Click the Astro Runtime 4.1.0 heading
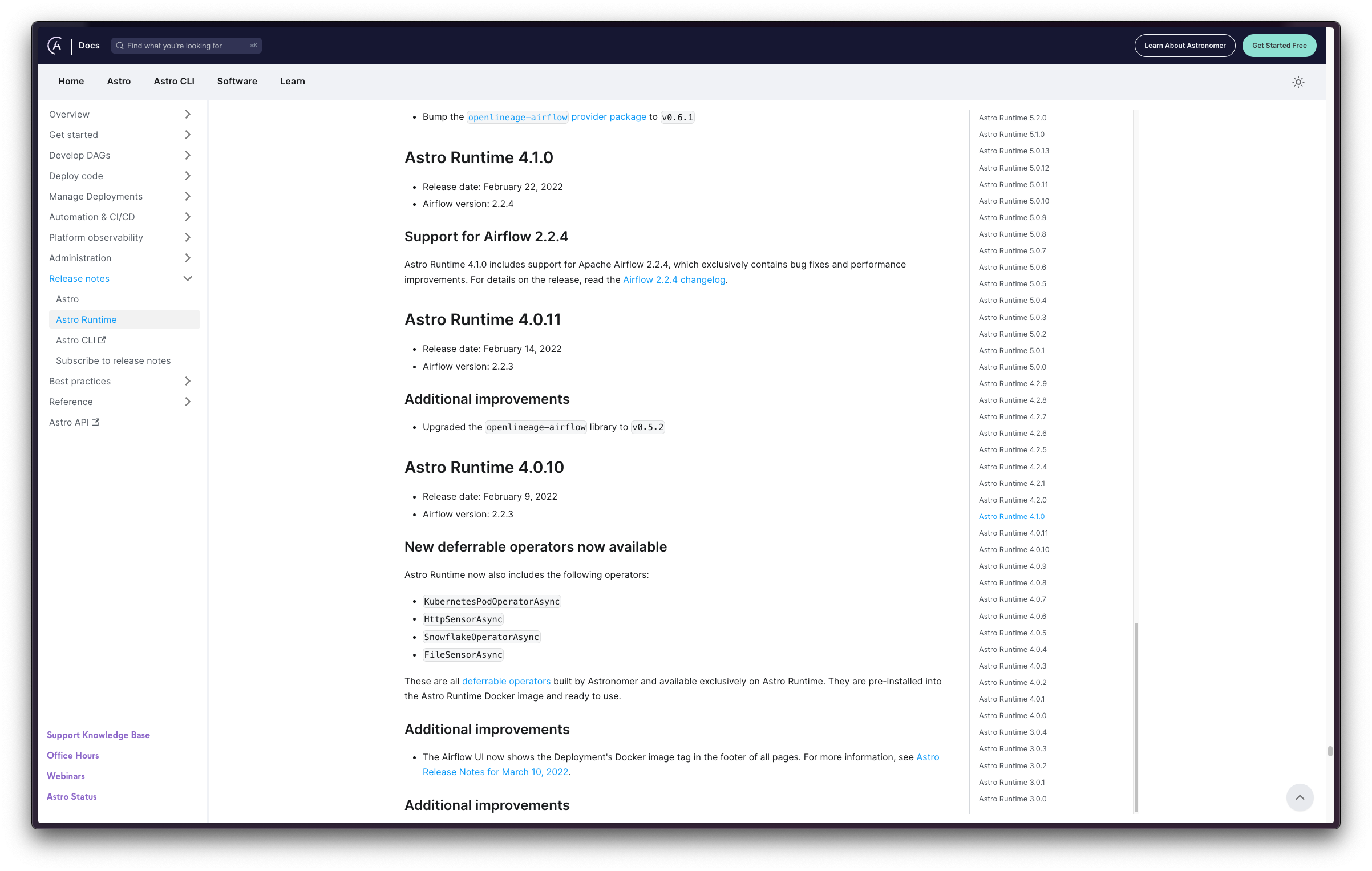Image resolution: width=1372 pixels, height=871 pixels. tap(479, 157)
